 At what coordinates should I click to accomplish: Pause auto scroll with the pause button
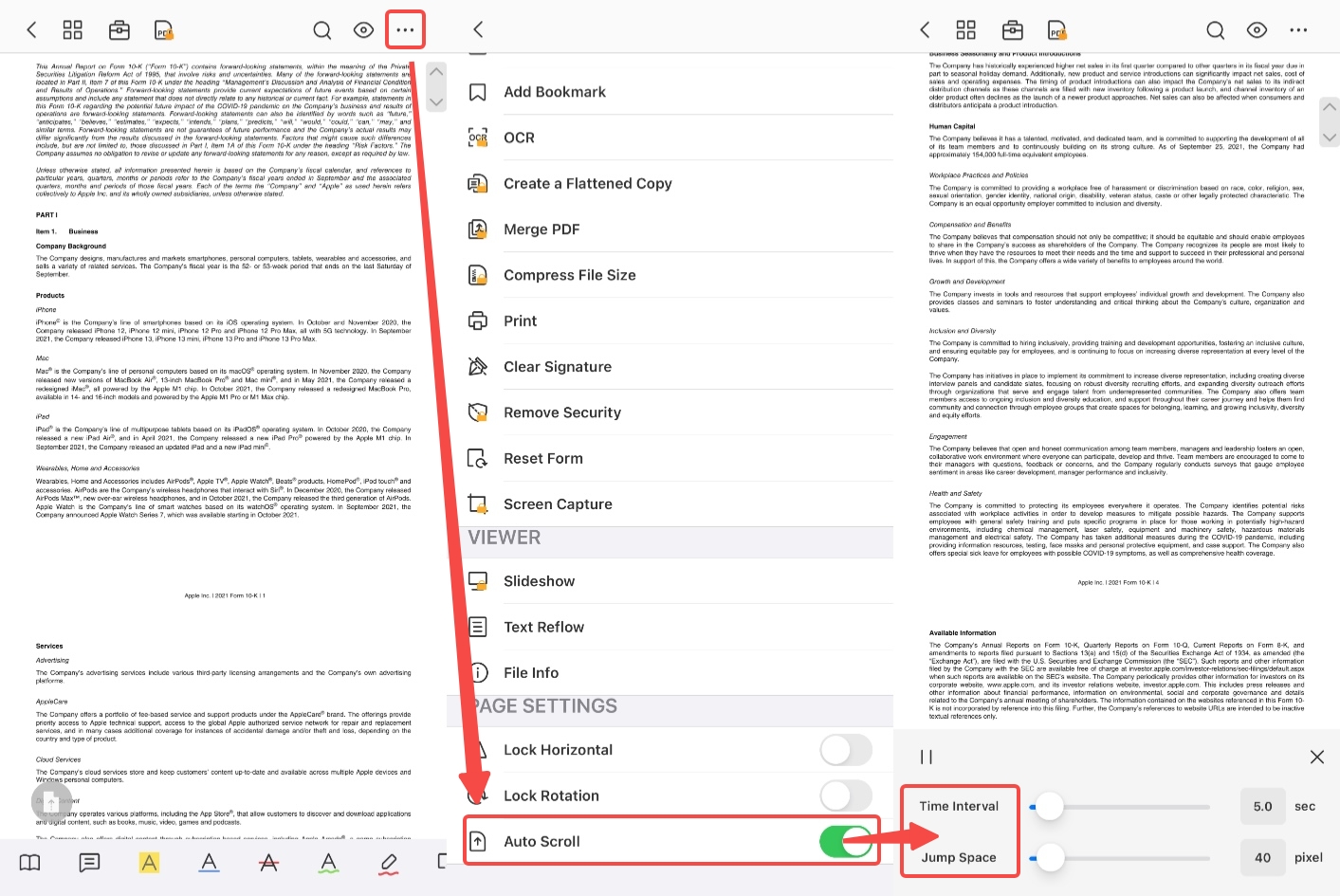pyautogui.click(x=926, y=757)
